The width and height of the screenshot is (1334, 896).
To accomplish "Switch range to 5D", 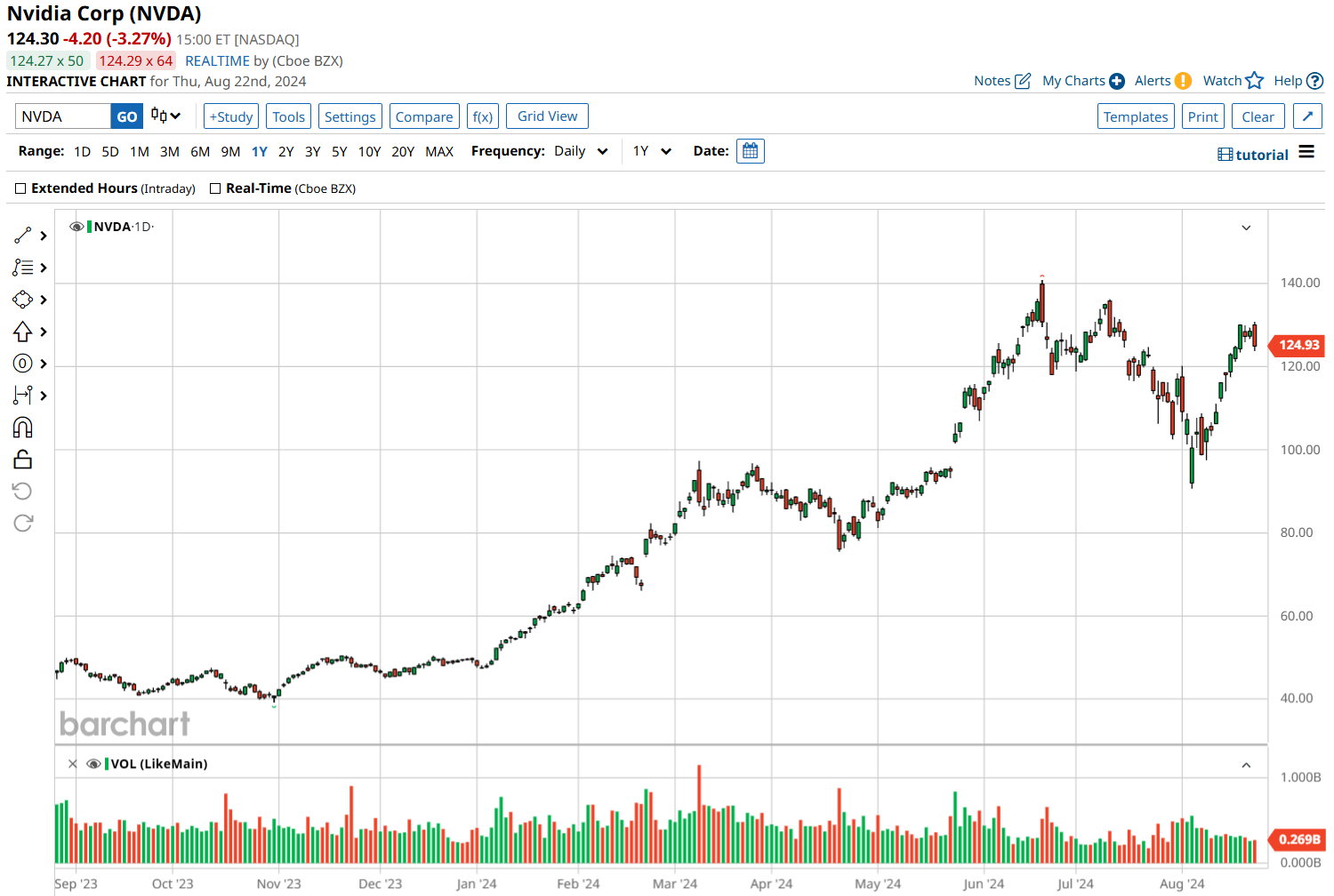I will [x=109, y=151].
